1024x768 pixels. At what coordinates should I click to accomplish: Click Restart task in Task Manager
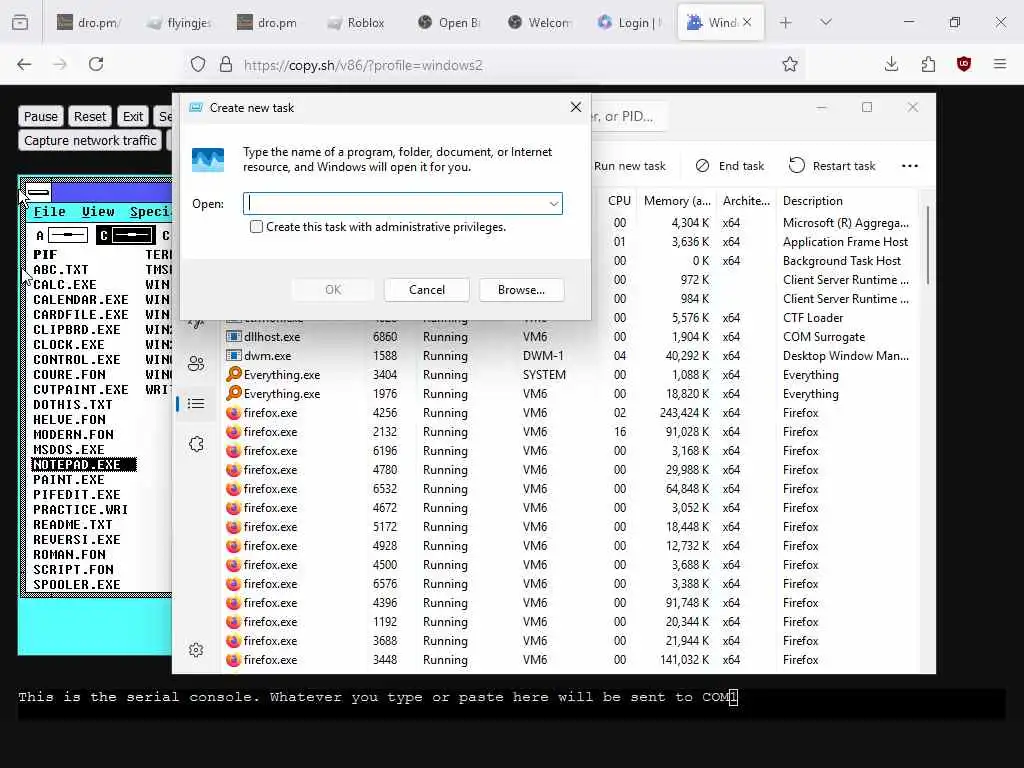[x=832, y=166]
